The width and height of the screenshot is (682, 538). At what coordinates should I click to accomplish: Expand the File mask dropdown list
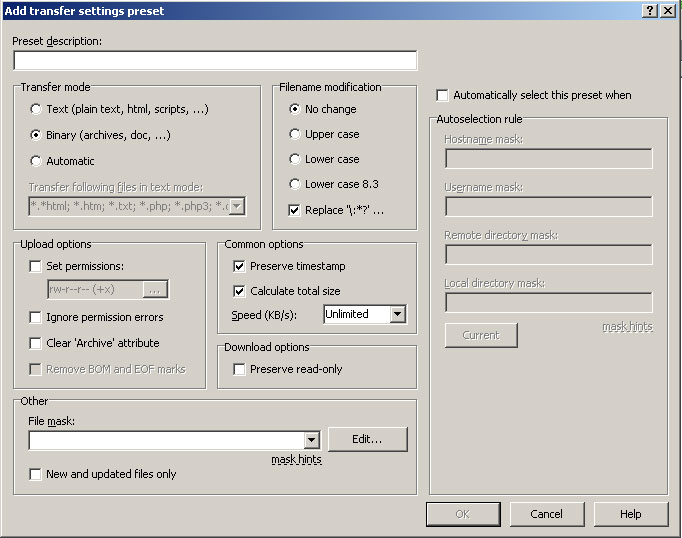tap(311, 440)
